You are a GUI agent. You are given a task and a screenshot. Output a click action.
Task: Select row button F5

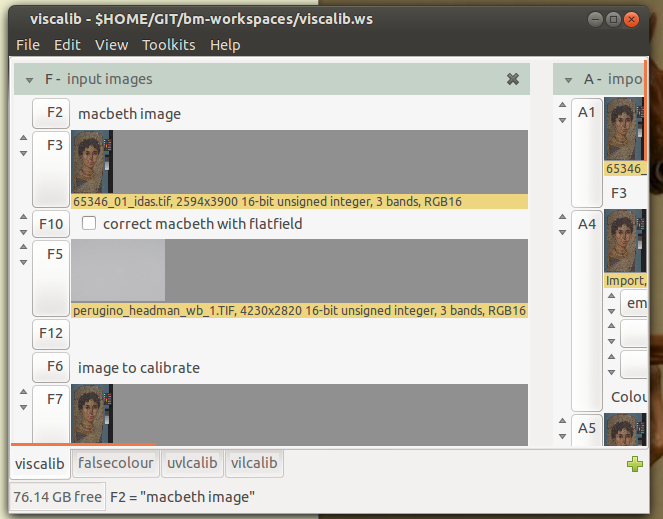pos(51,278)
